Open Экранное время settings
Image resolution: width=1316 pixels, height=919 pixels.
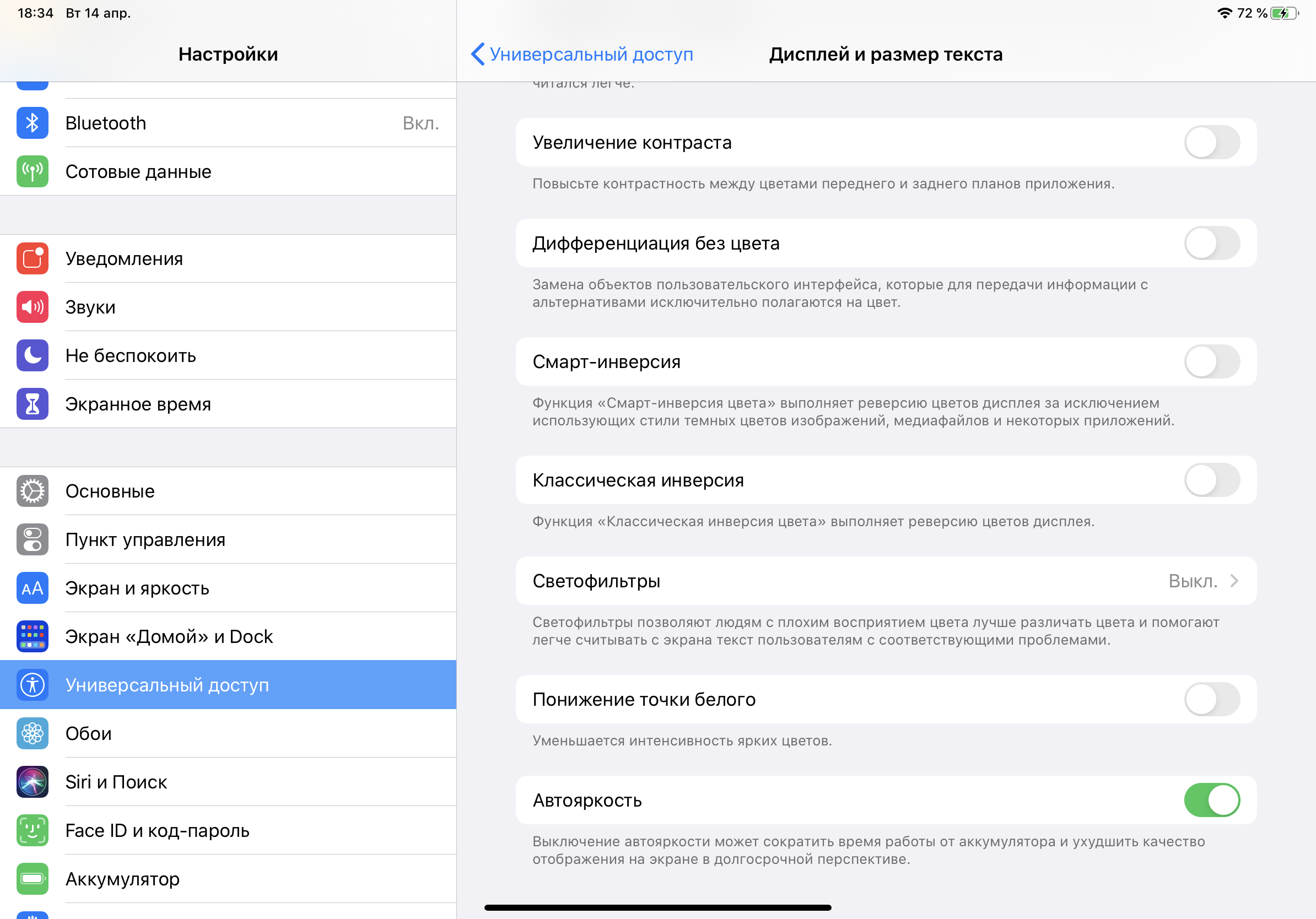click(x=228, y=405)
